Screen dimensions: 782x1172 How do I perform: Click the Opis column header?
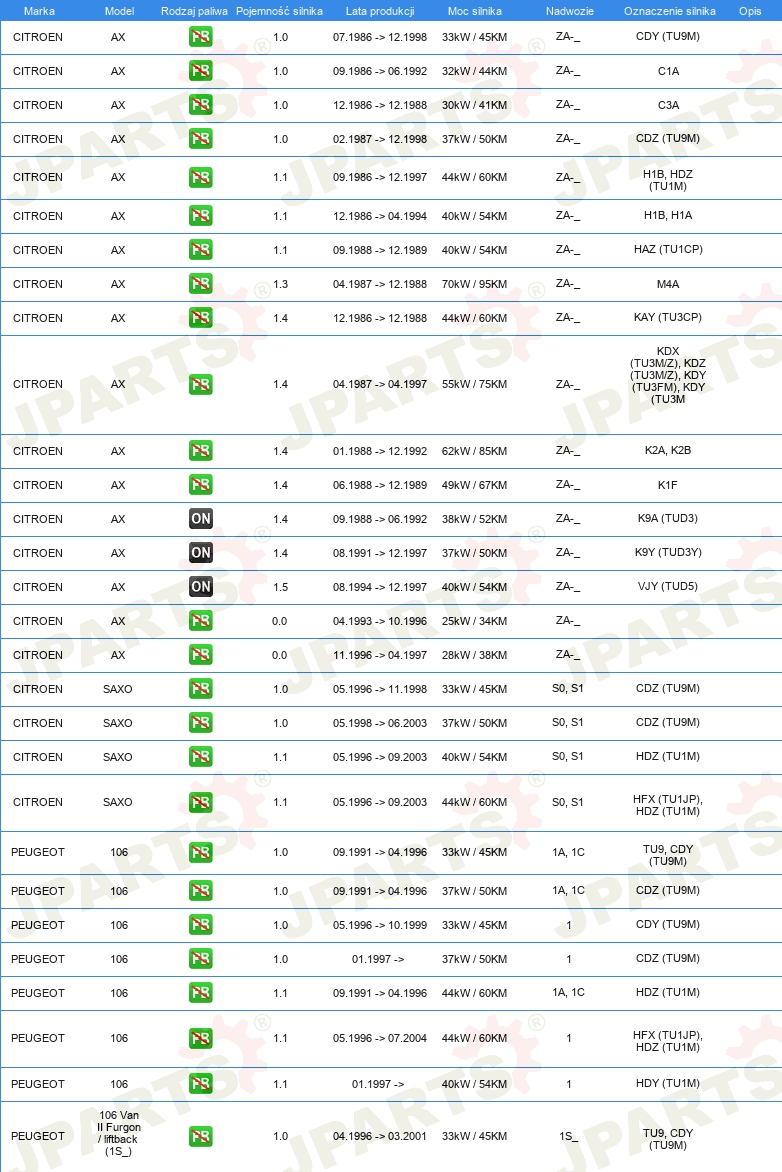tap(750, 11)
